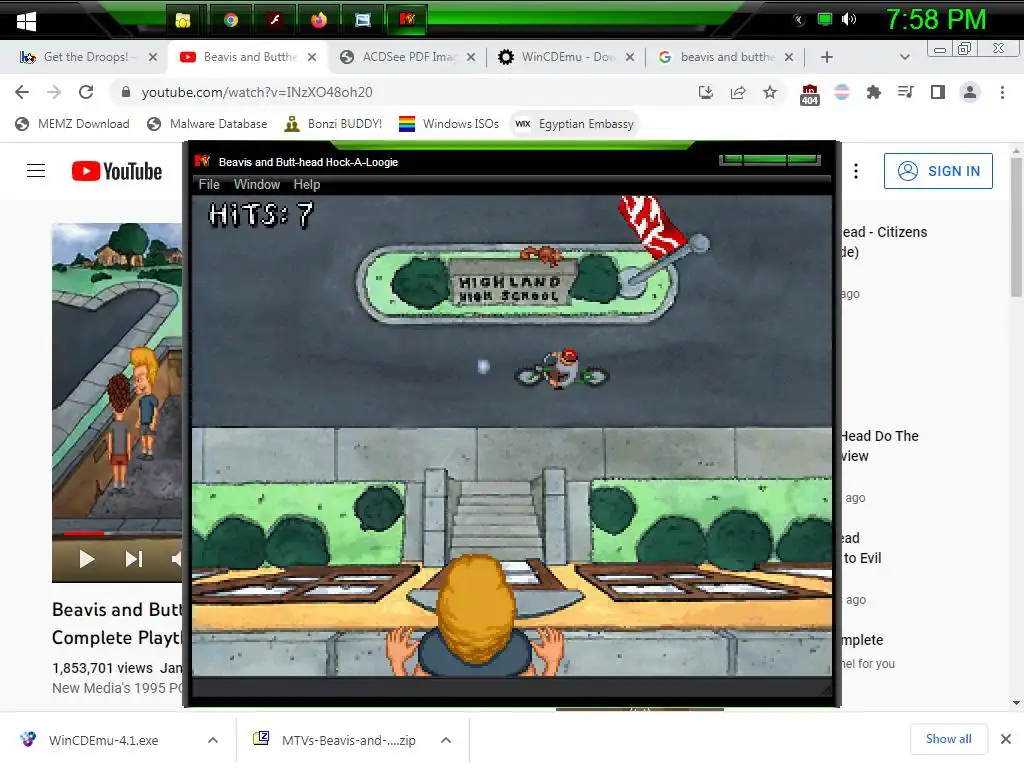Viewport: 1024px width, 768px height.
Task: Open the blue window app on taskbar
Action: click(x=363, y=20)
